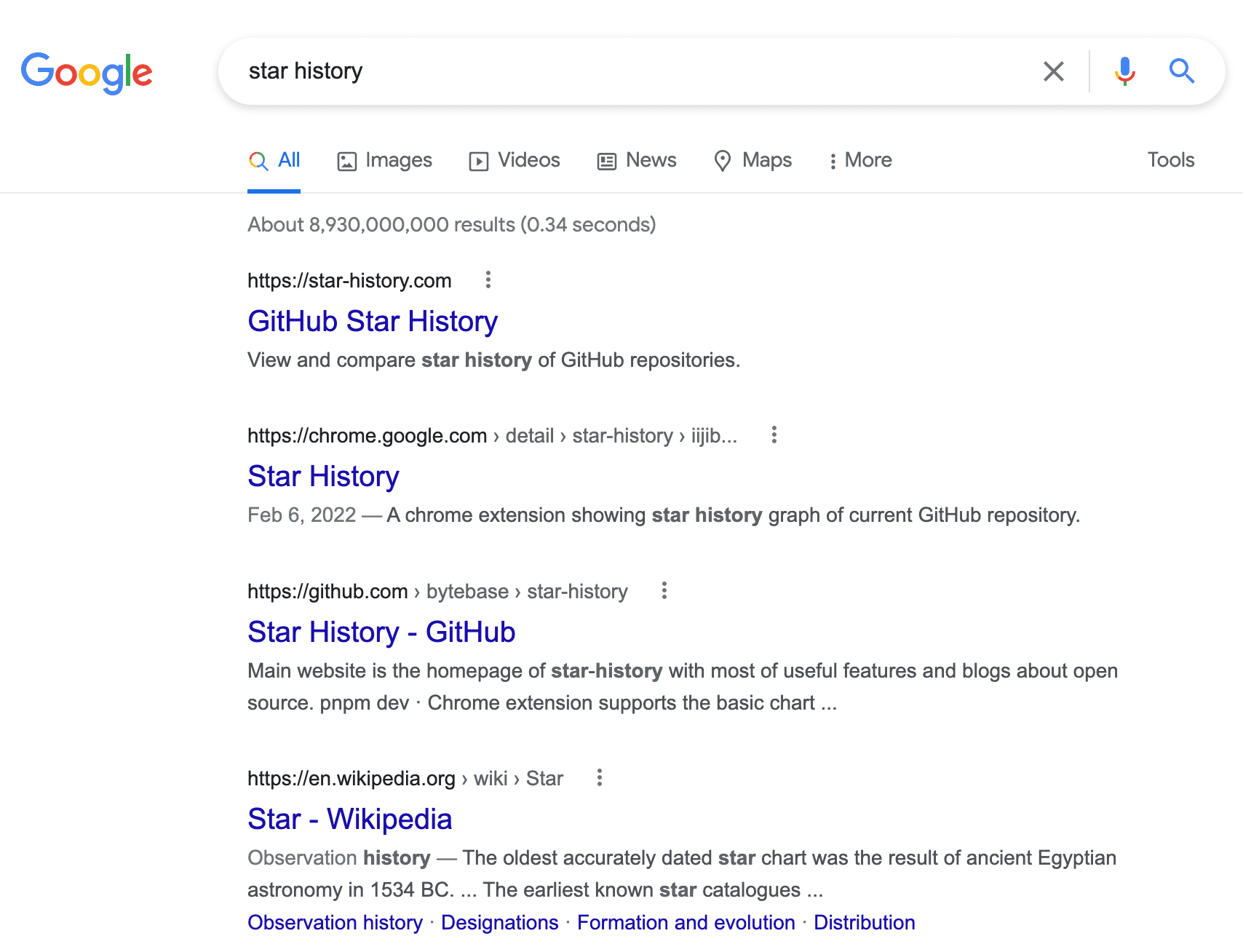Image resolution: width=1243 pixels, height=952 pixels.
Task: Open the Star History - GitHub result
Action: (x=381, y=632)
